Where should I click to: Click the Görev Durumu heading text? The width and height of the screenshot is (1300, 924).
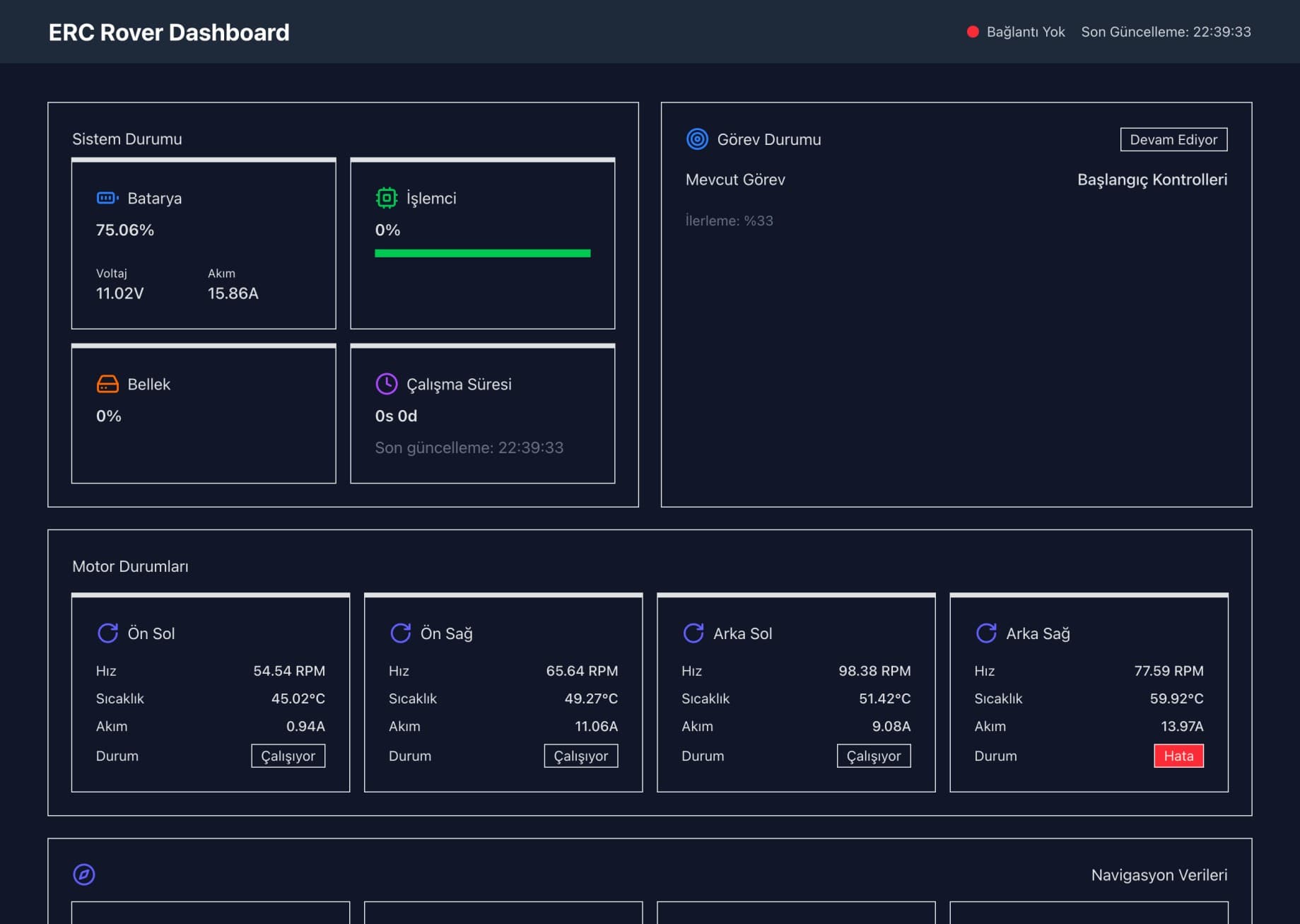(x=769, y=139)
